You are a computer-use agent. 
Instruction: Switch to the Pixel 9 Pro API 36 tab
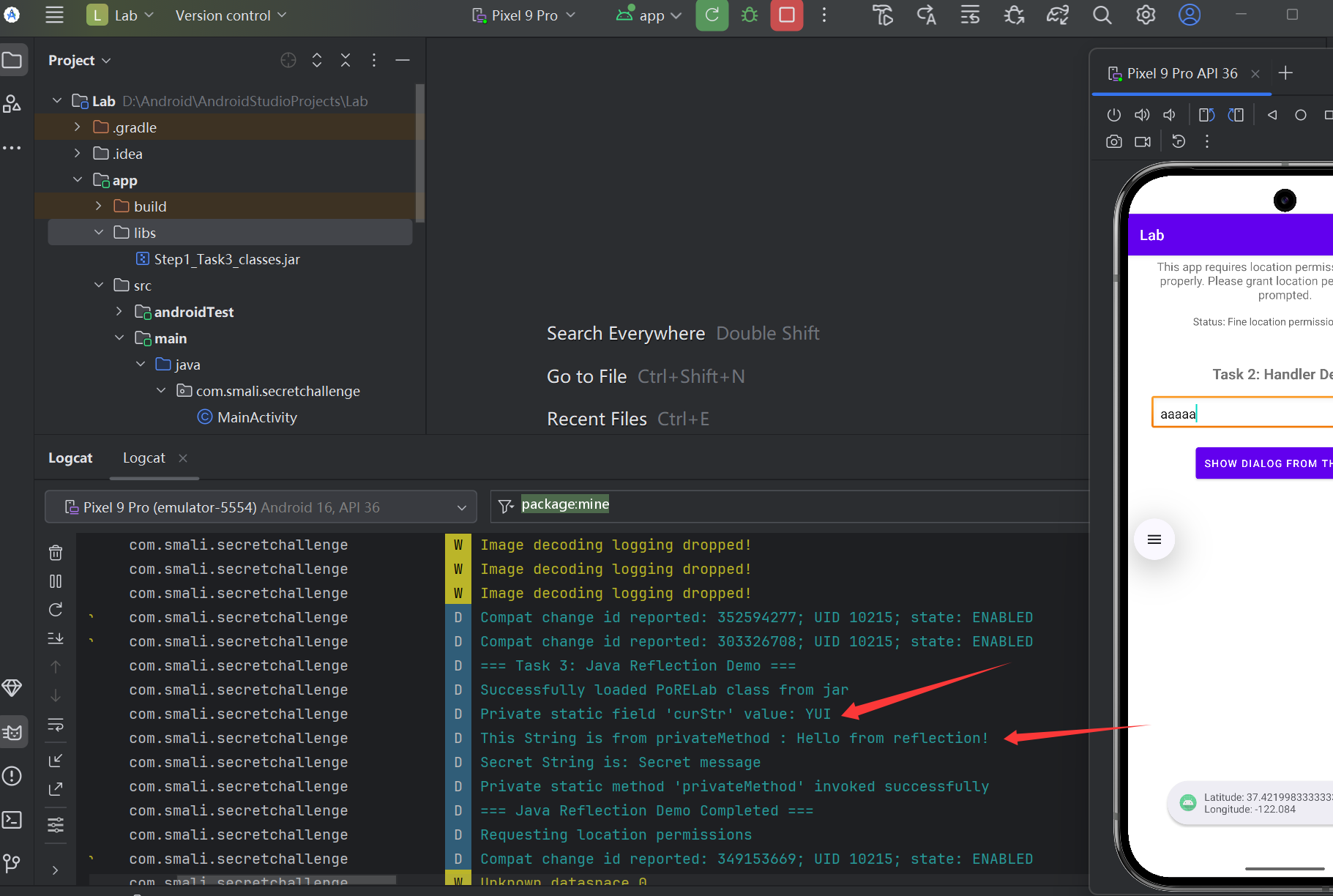click(1181, 73)
